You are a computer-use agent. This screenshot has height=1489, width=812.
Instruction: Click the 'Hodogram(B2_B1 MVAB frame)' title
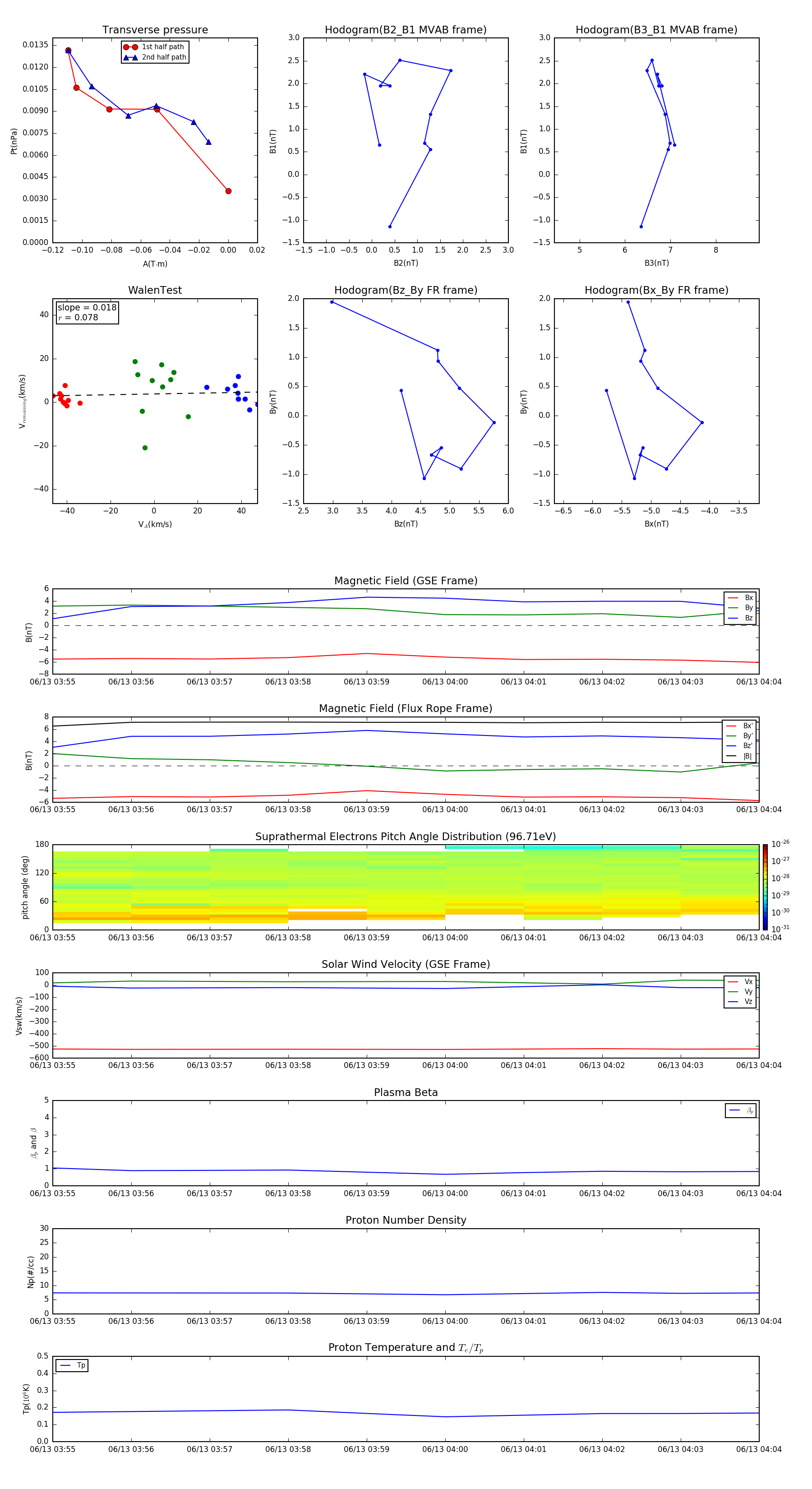pos(406,30)
